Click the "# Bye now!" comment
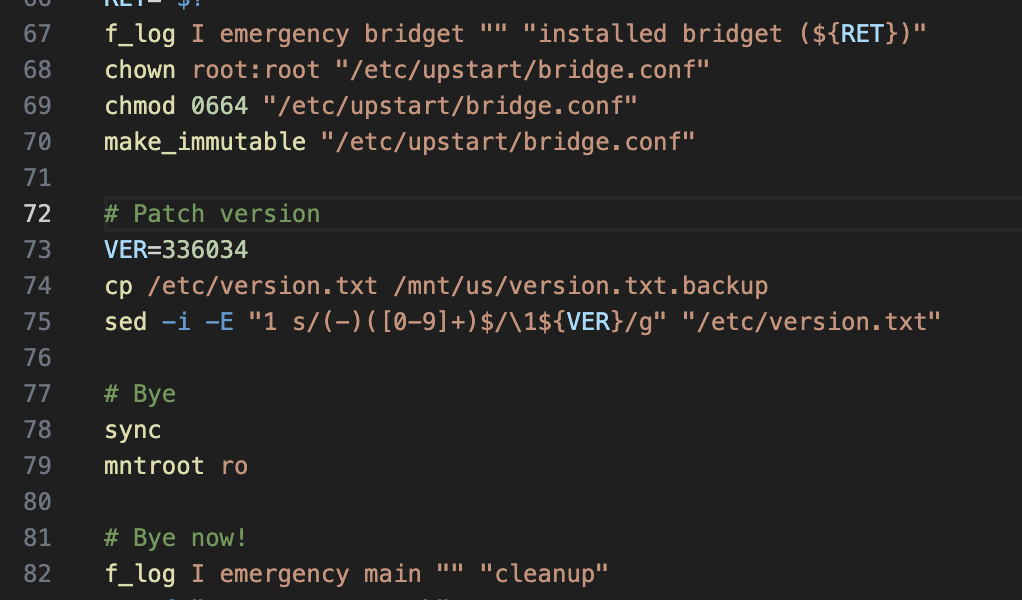1022x600 pixels. (x=176, y=538)
